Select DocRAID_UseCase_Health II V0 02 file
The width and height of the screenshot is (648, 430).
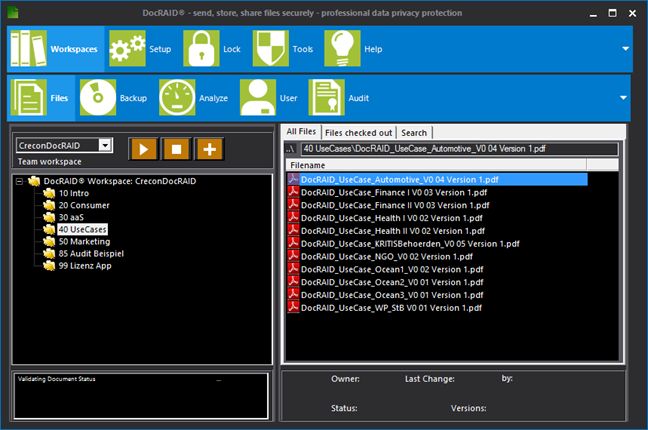coord(393,231)
